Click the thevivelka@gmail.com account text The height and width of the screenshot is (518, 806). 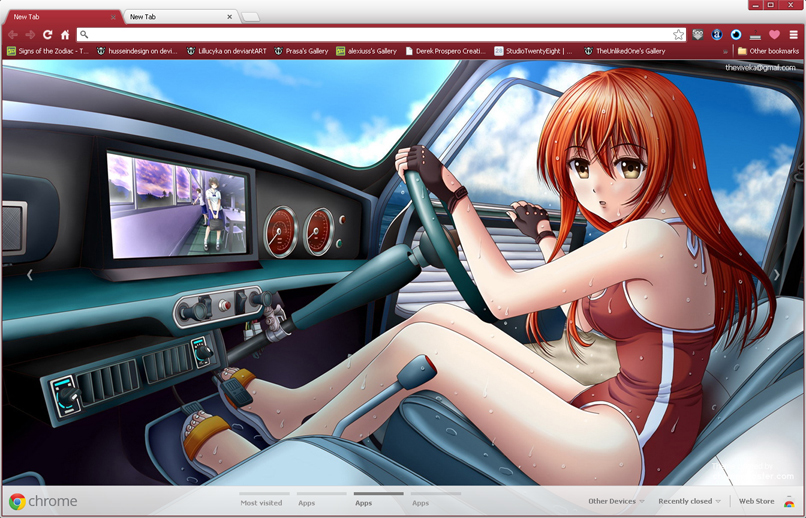click(760, 67)
